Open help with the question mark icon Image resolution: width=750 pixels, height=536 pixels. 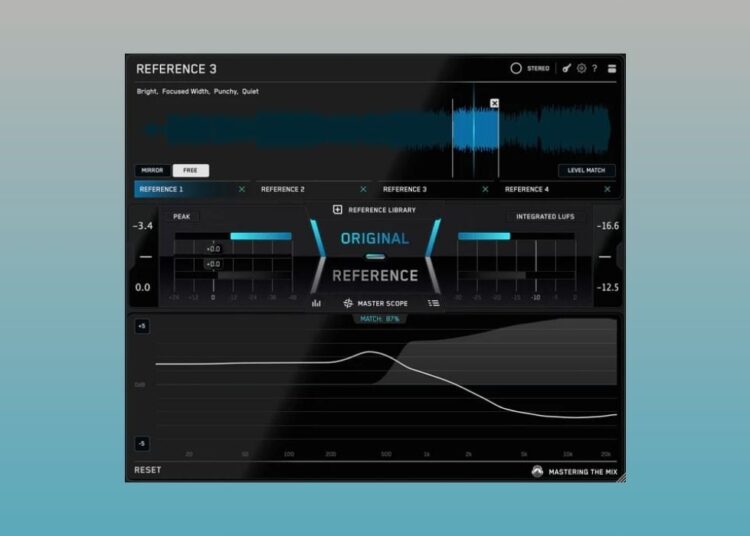pyautogui.click(x=595, y=68)
